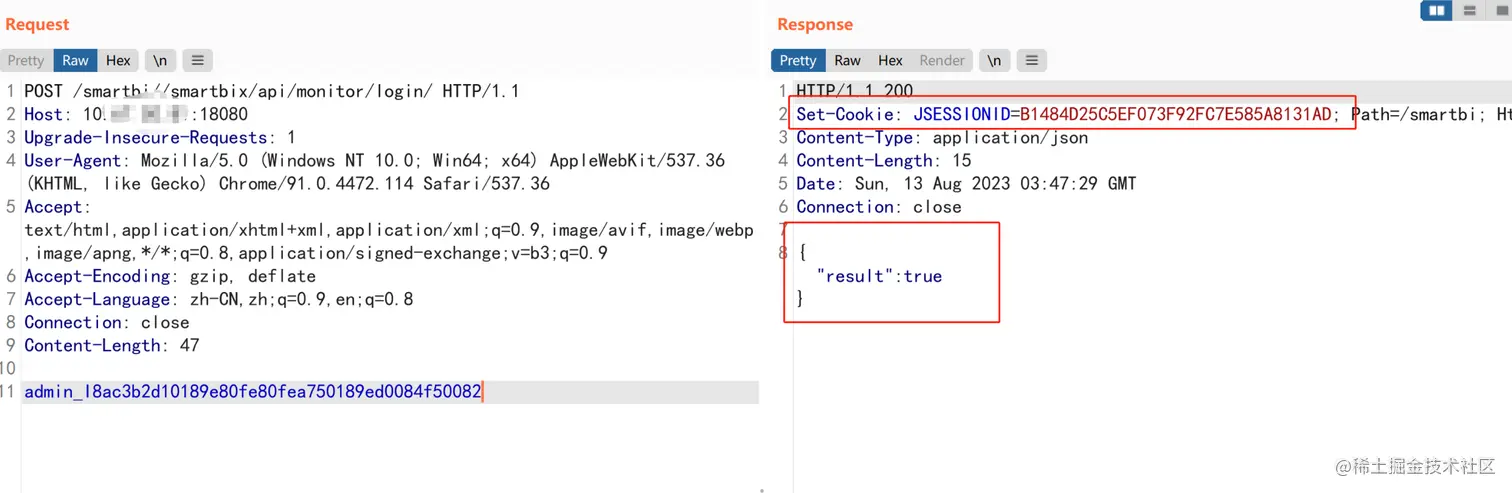Click Connection: close in the Response
The height and width of the screenshot is (493, 1512).
tap(879, 206)
